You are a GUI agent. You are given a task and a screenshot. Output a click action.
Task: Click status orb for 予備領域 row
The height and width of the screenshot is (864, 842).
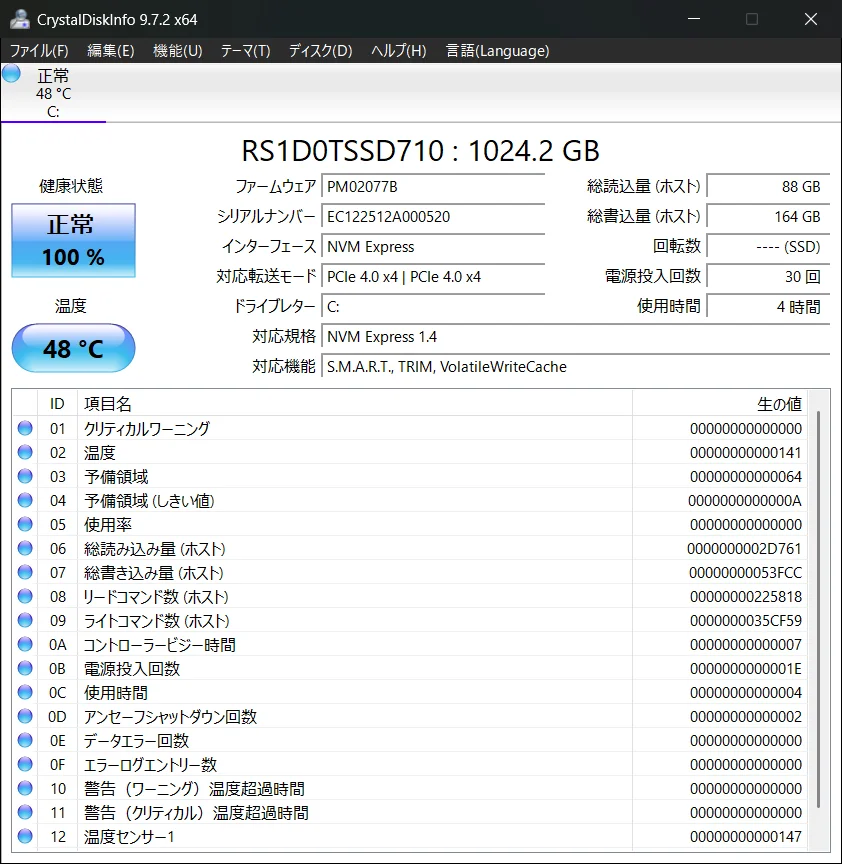click(x=25, y=476)
